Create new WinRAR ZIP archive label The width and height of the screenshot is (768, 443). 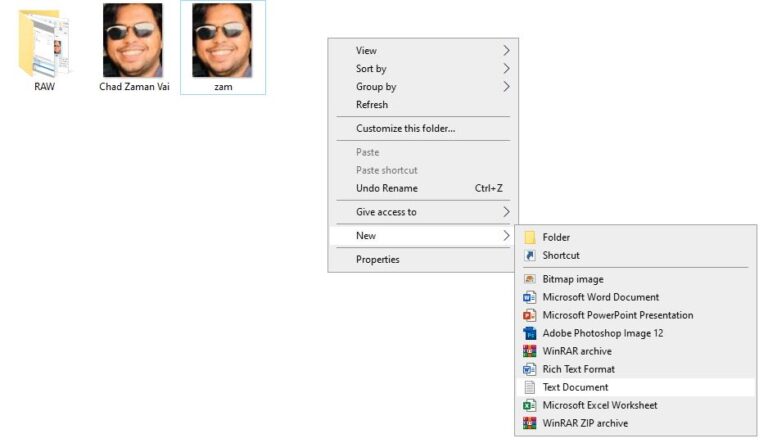[x=585, y=423]
